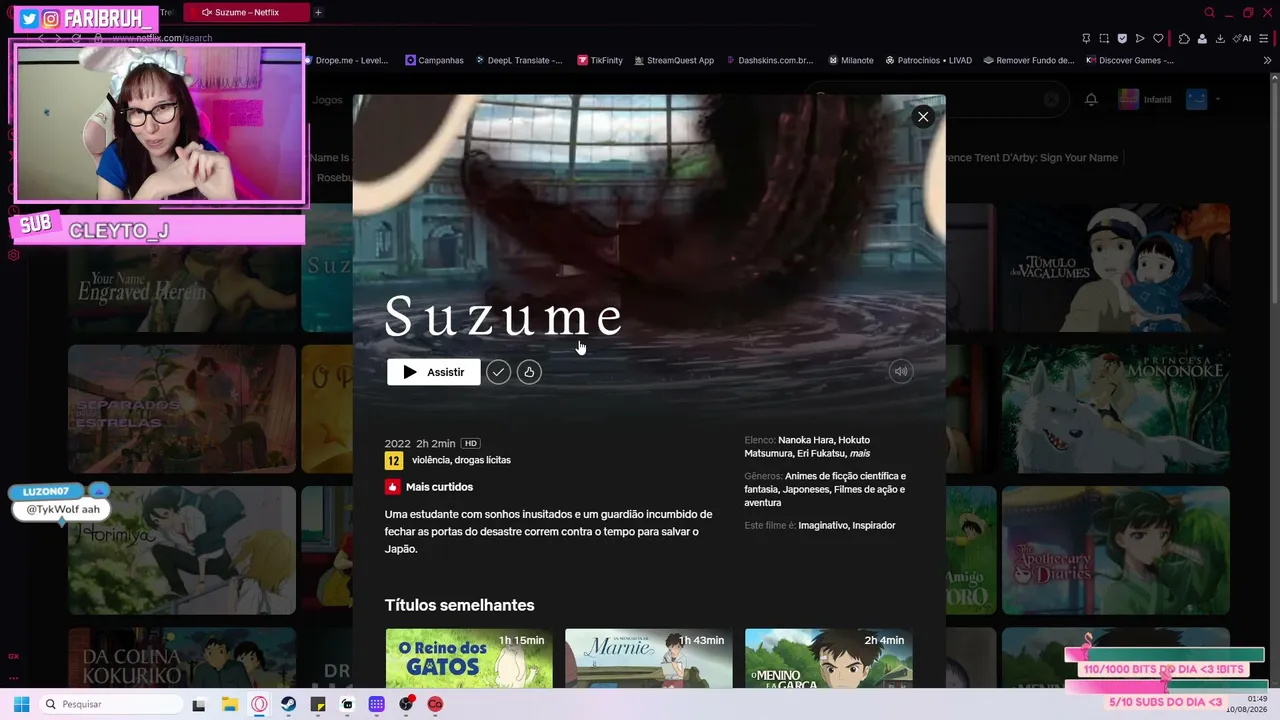Screen dimensions: 1280x720
Task: Open the purple grid app in the taskbar
Action: [x=377, y=704]
